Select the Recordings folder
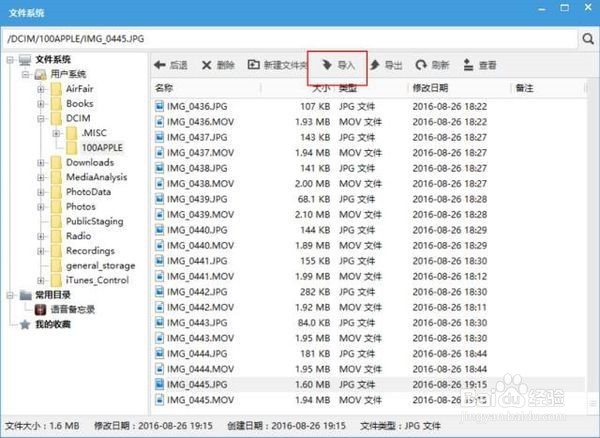The image size is (600, 438). point(90,251)
